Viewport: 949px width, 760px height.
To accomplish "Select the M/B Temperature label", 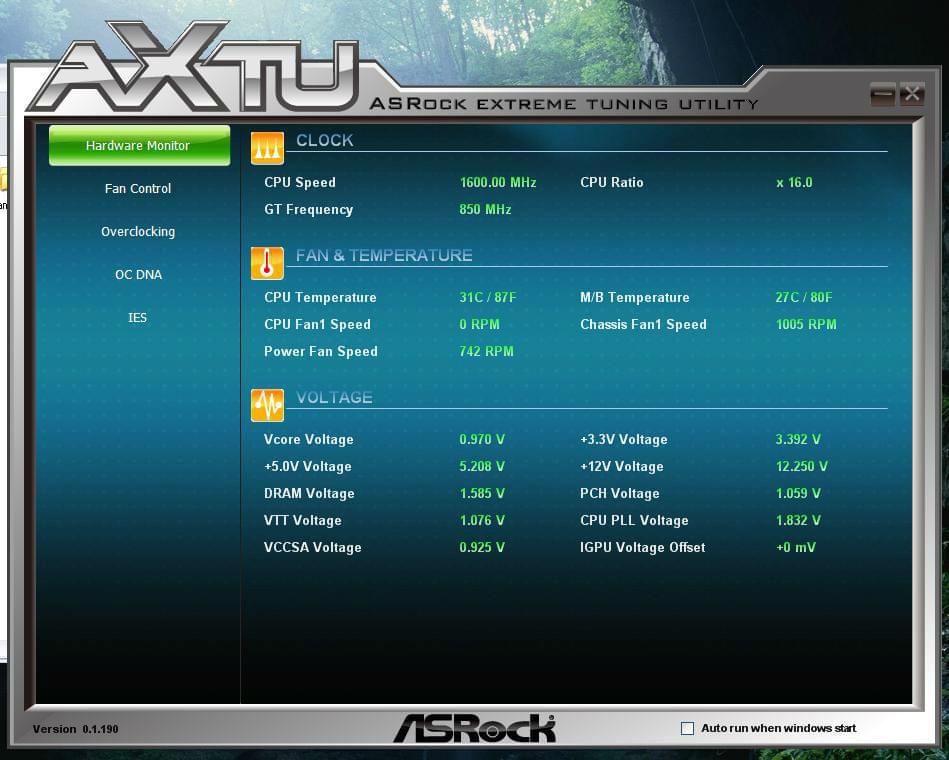I will pos(635,297).
